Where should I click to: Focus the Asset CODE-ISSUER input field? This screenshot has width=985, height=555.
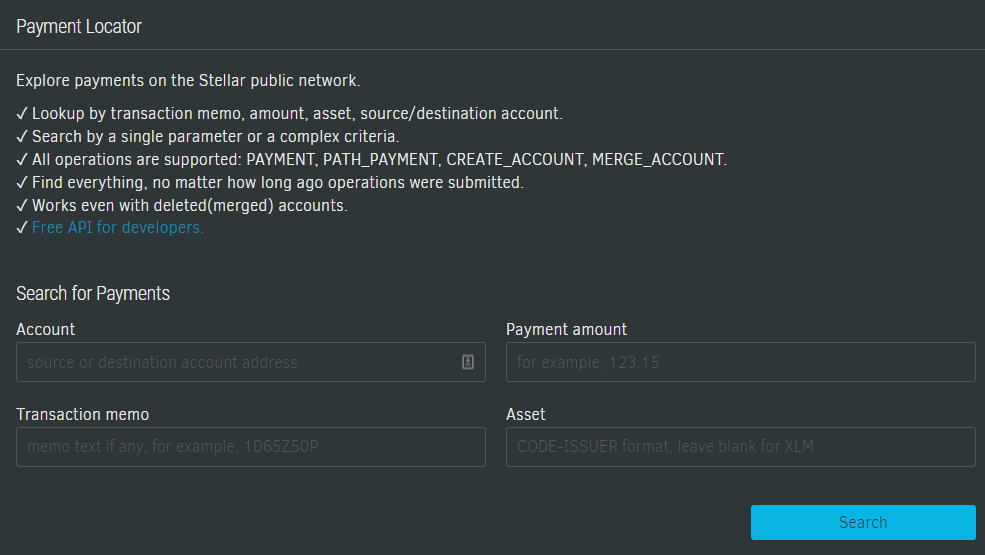coord(740,447)
